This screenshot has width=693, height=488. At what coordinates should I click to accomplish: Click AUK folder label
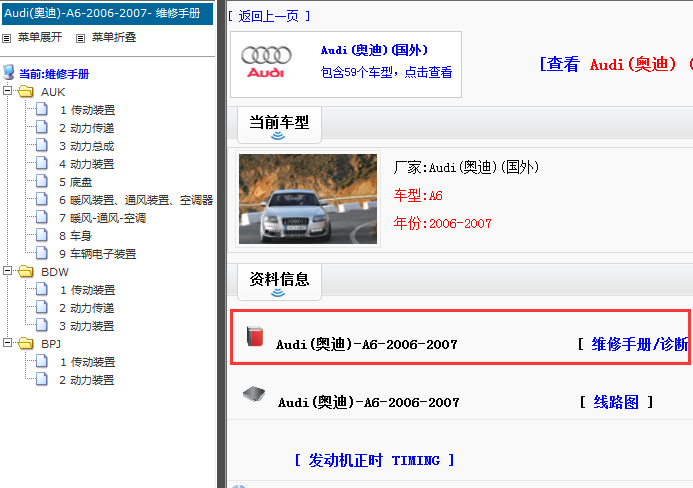[x=53, y=92]
